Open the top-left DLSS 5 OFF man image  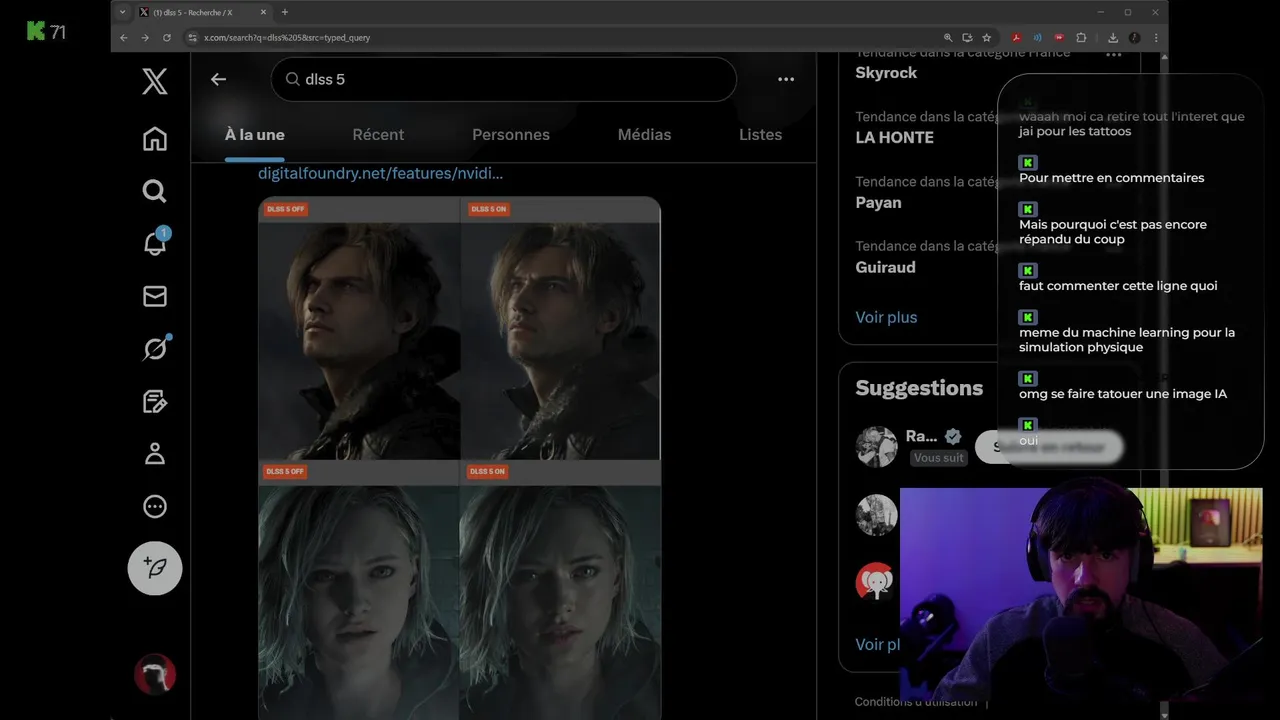(359, 329)
